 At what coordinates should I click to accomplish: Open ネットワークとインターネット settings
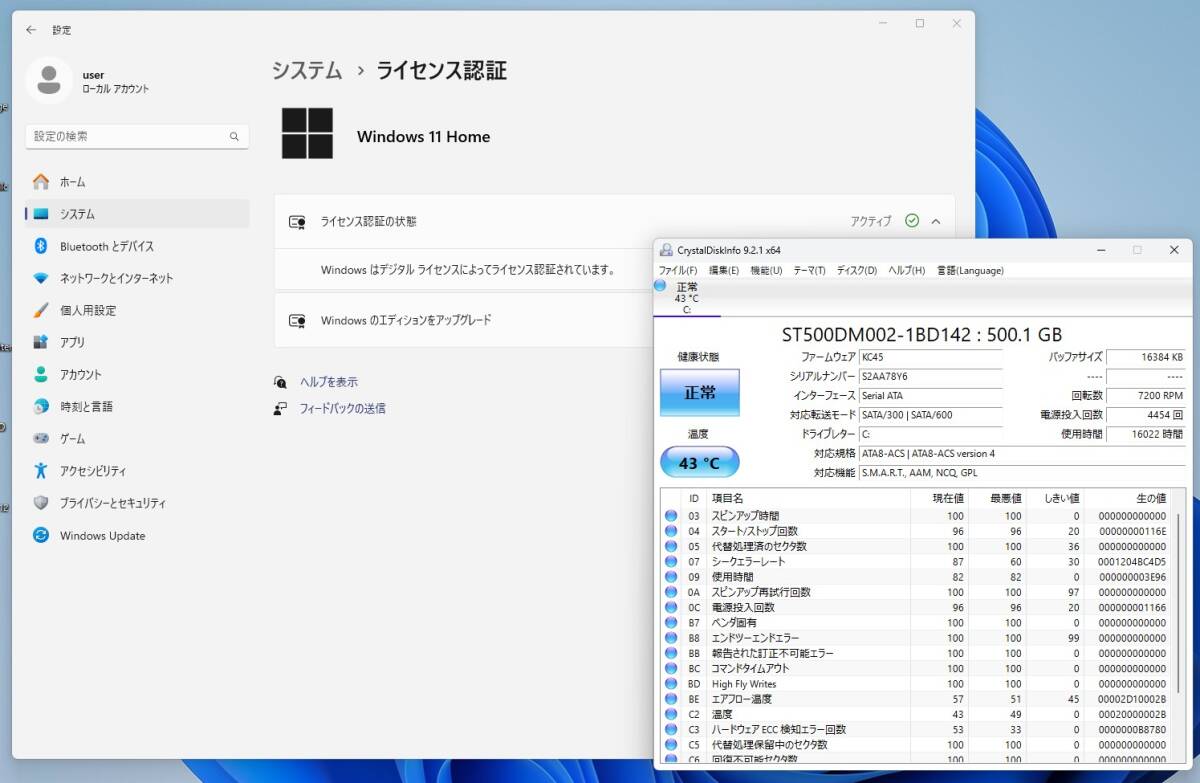(137, 278)
